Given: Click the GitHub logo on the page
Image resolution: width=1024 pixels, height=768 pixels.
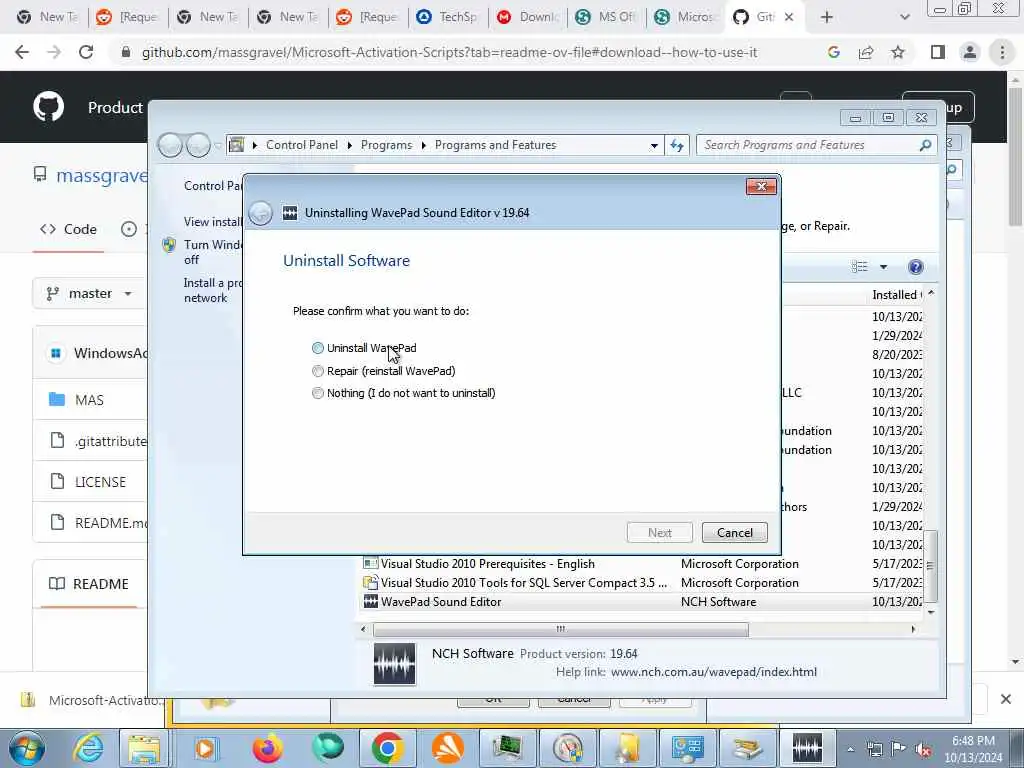Looking at the screenshot, I should pyautogui.click(x=48, y=106).
